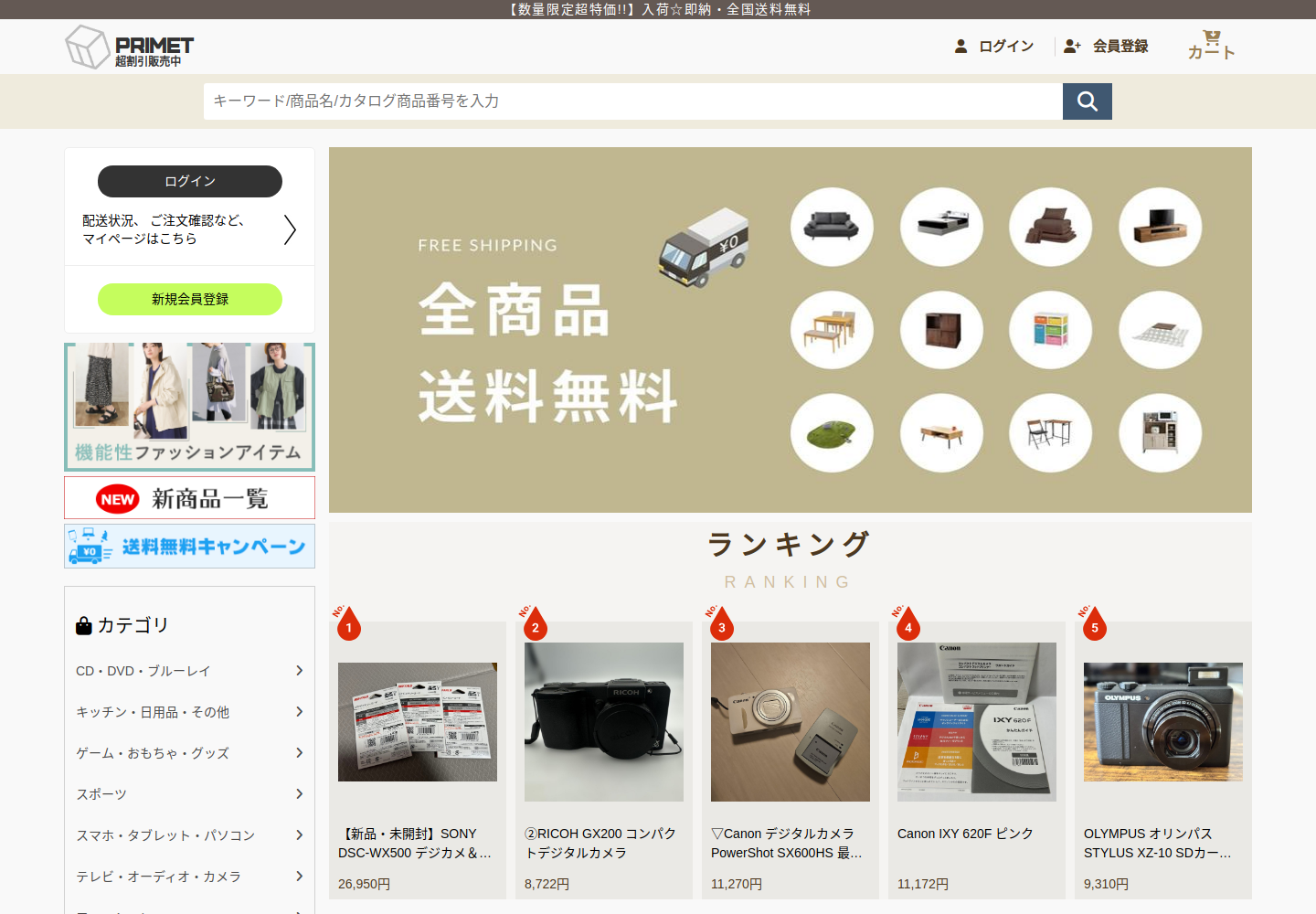Click the 9,310円 price text
Image resolution: width=1316 pixels, height=914 pixels.
tap(1106, 884)
